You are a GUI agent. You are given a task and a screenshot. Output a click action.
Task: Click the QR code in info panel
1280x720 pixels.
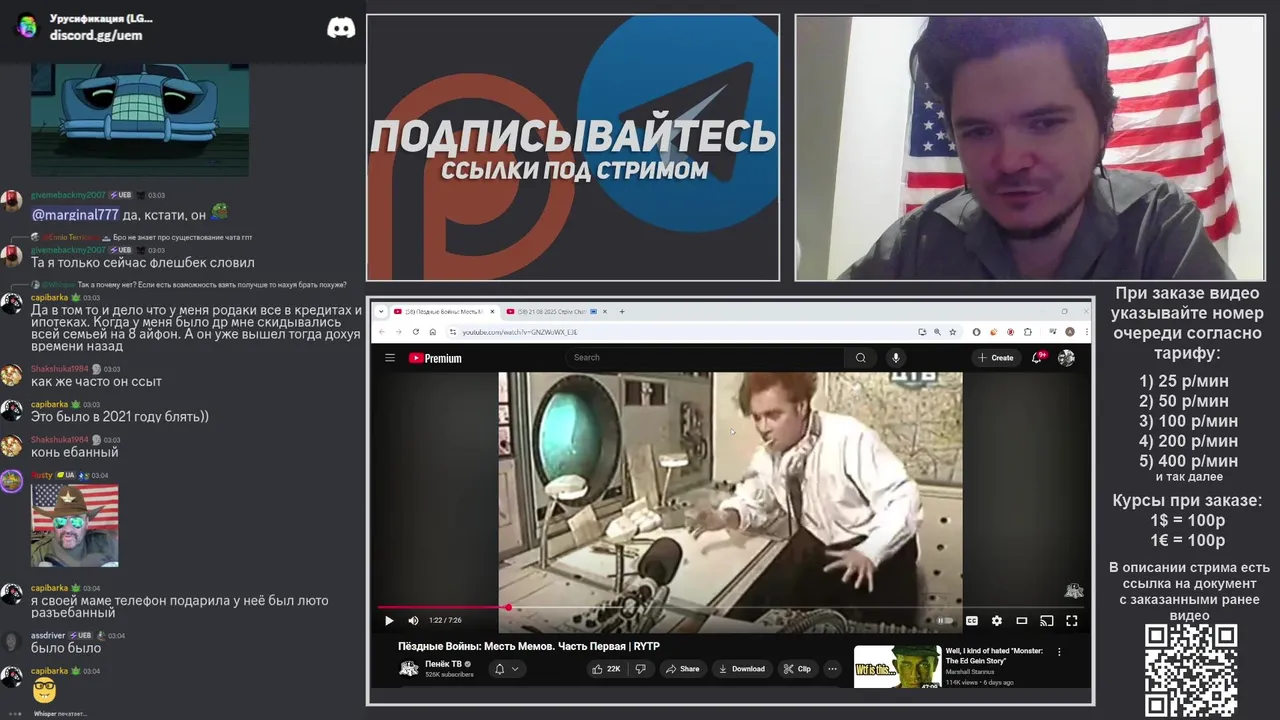pos(1191,670)
